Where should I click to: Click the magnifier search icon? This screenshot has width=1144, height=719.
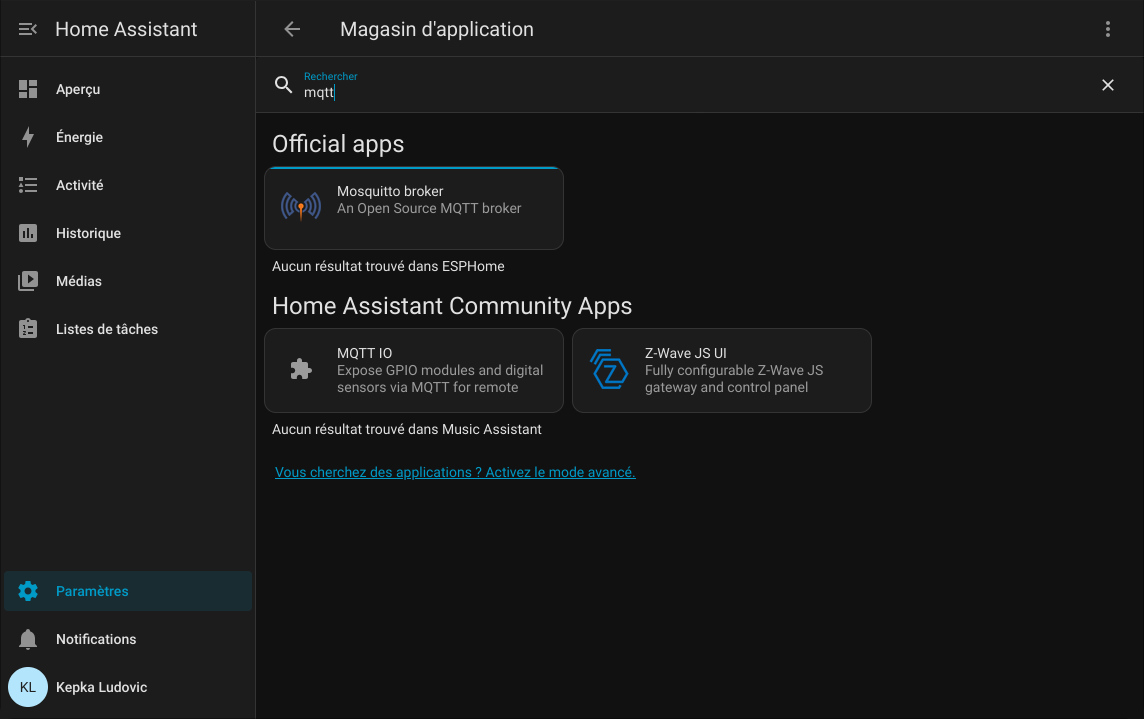284,85
